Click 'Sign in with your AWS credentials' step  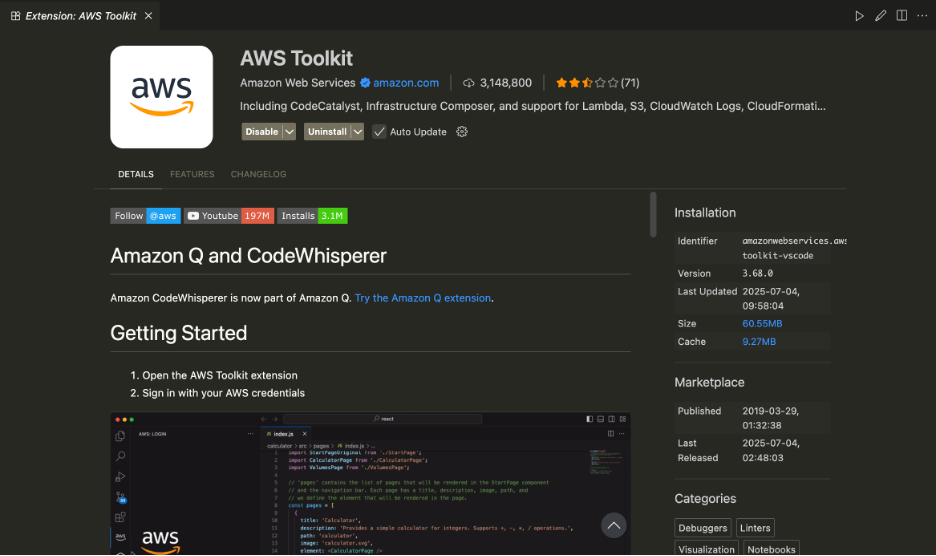click(x=223, y=393)
